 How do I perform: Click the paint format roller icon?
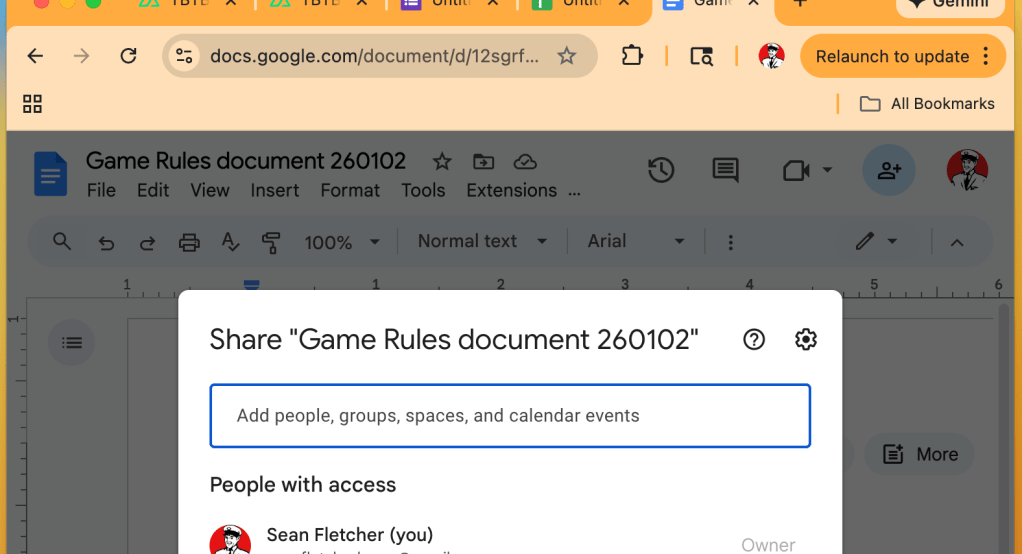270,242
